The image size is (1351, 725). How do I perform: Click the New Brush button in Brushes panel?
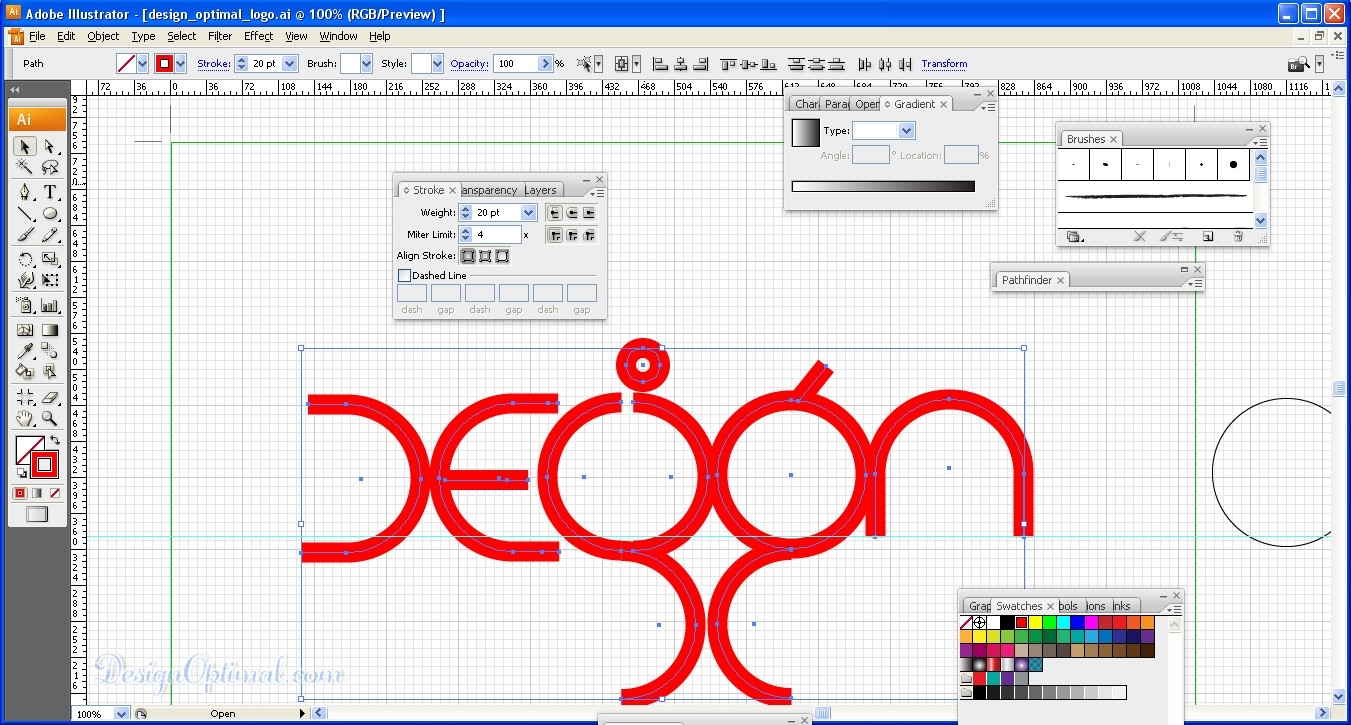click(x=1208, y=237)
